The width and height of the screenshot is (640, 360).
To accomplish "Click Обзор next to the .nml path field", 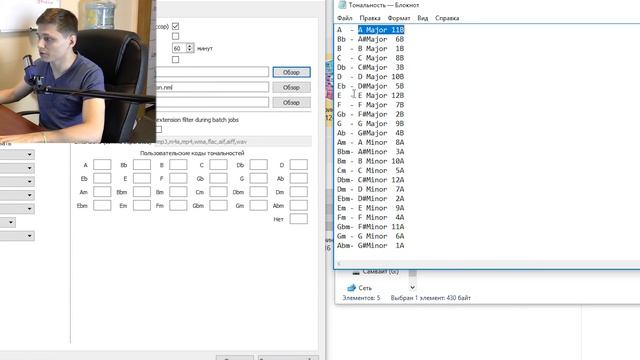I will [291, 87].
